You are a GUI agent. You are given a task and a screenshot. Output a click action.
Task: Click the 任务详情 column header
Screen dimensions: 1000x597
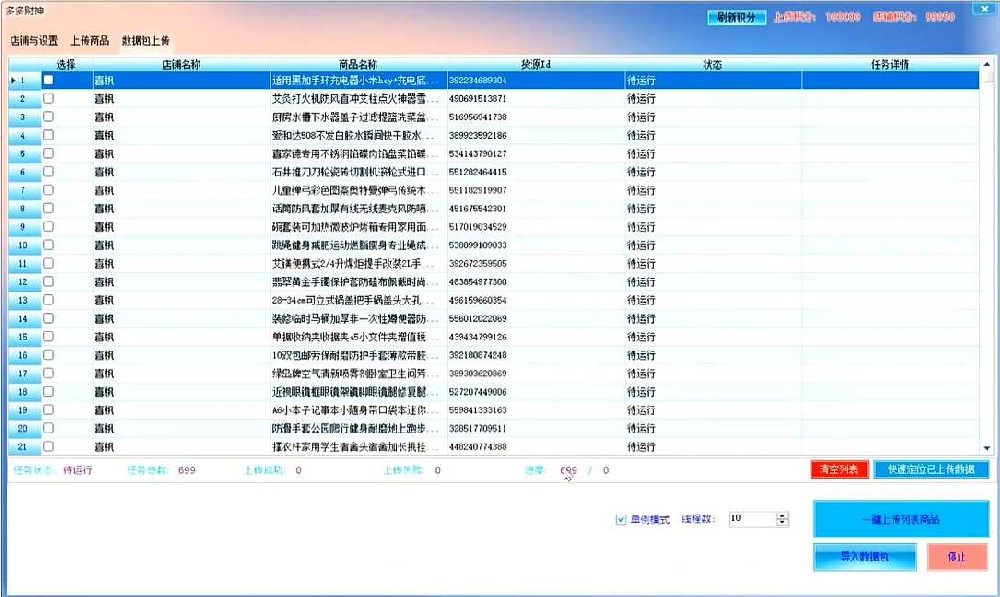coord(890,64)
